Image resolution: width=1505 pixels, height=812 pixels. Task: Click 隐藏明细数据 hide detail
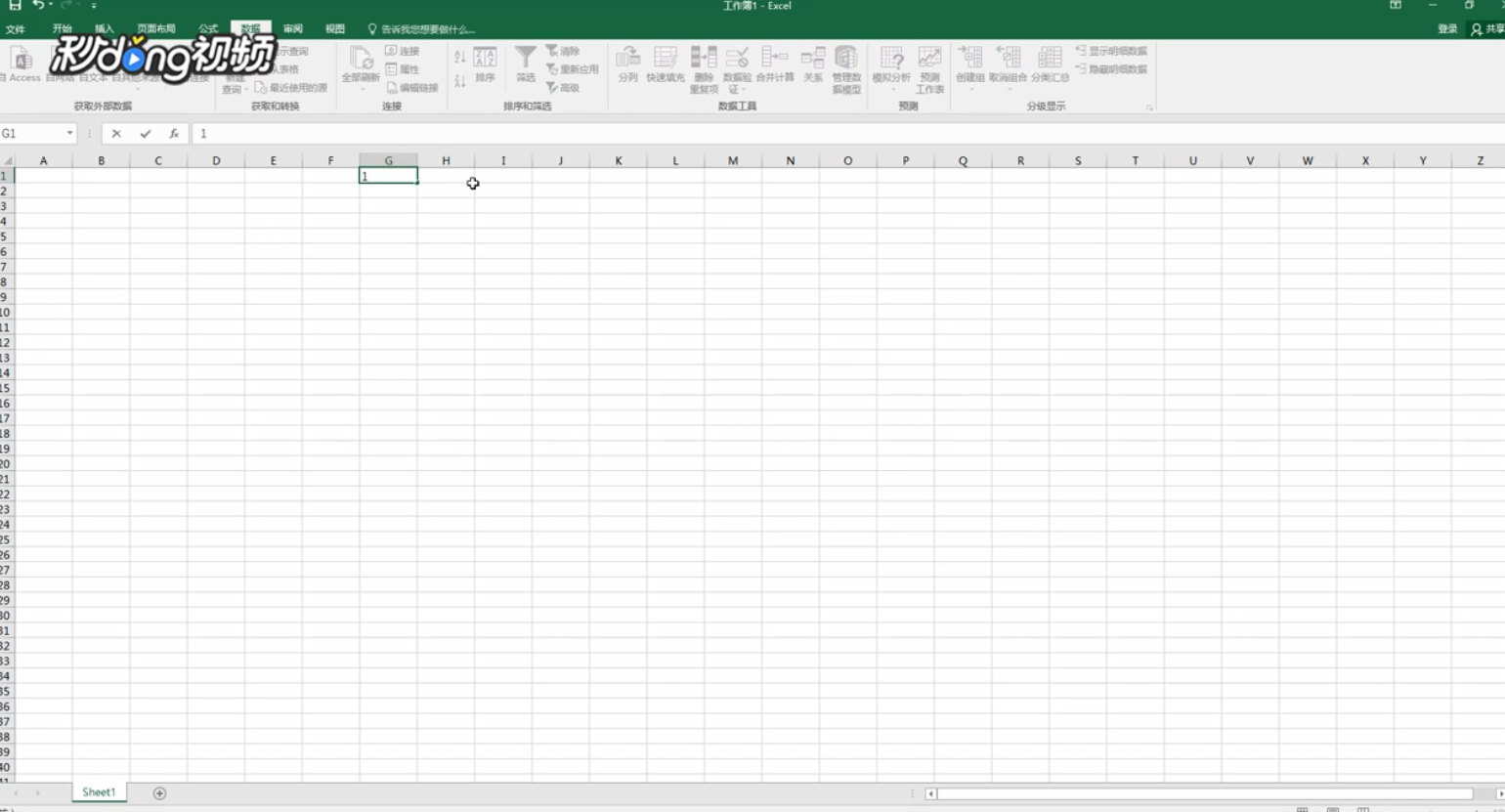click(1111, 69)
